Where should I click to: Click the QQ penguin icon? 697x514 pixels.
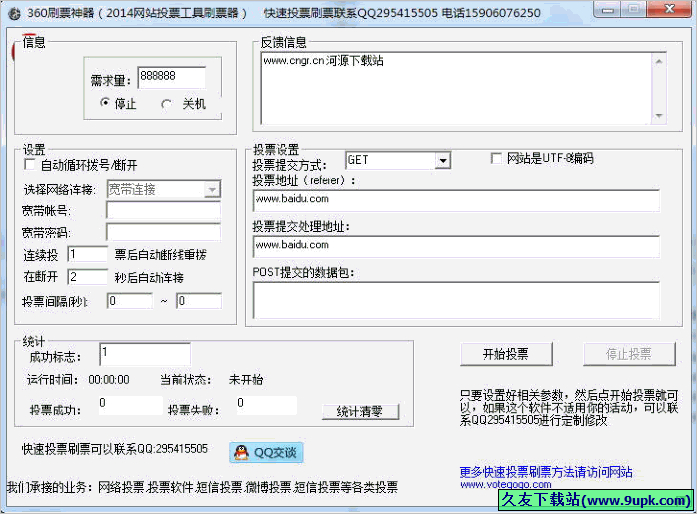pyautogui.click(x=241, y=453)
